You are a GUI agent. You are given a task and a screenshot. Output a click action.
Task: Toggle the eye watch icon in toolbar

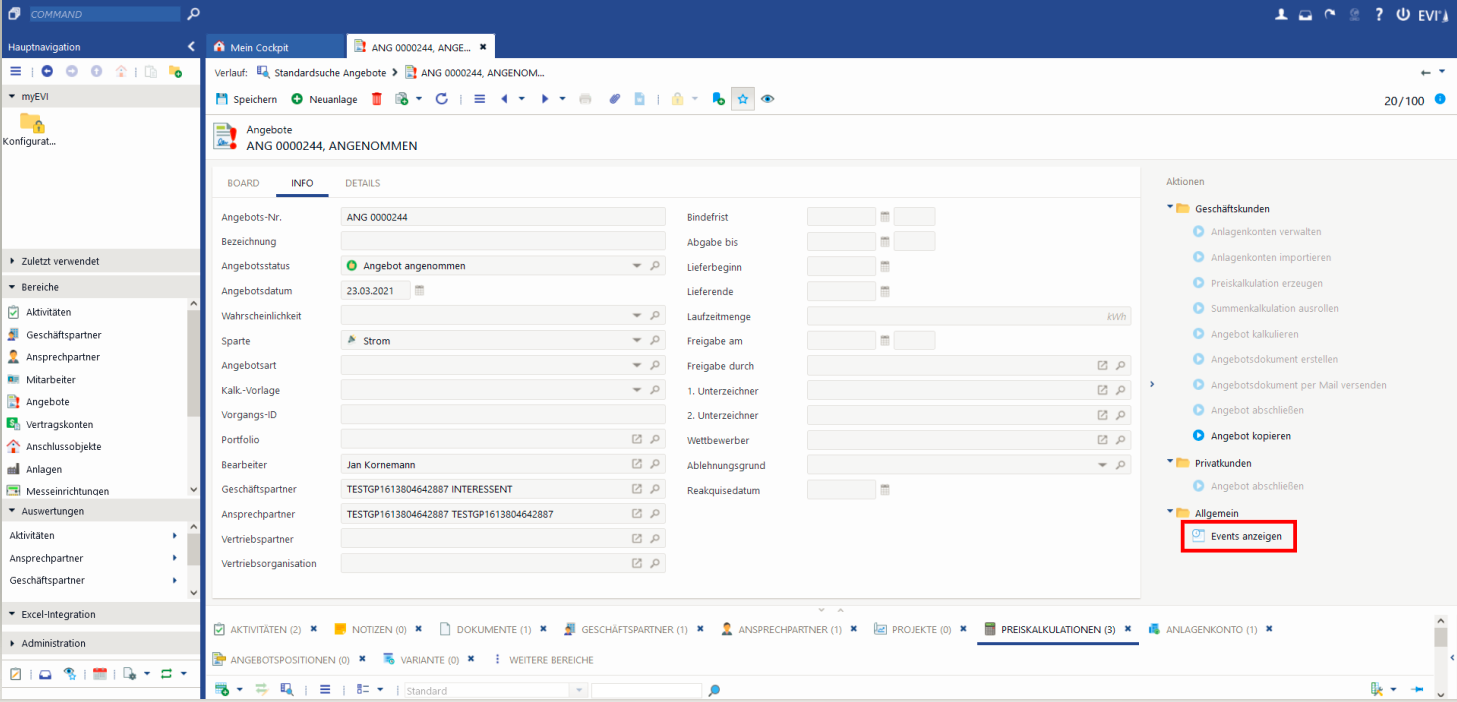click(768, 99)
